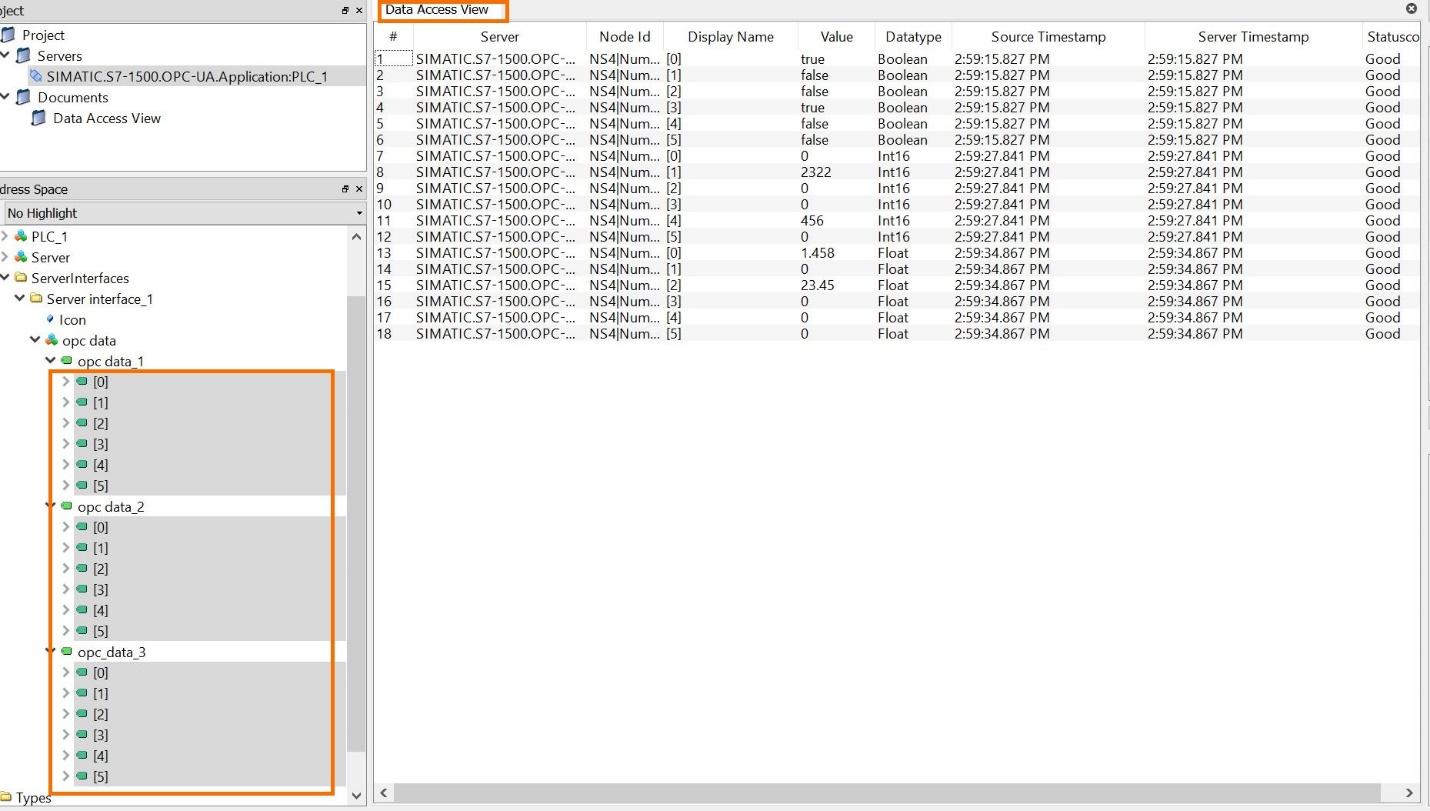Image resolution: width=1430 pixels, height=811 pixels.
Task: Select node [3] under opc_data_3
Action: (101, 735)
